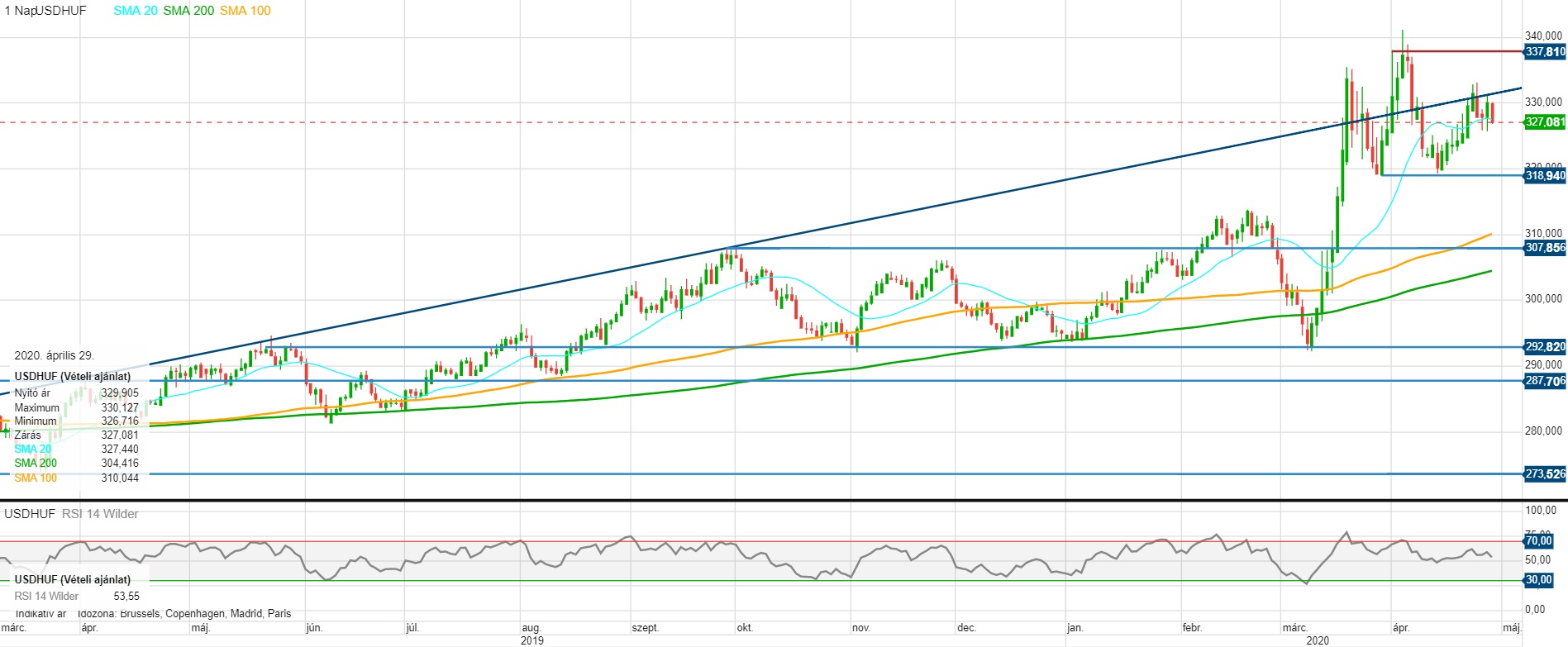Select the 287,706 horizontal level label
Image resolution: width=1568 pixels, height=647 pixels.
click(1545, 381)
